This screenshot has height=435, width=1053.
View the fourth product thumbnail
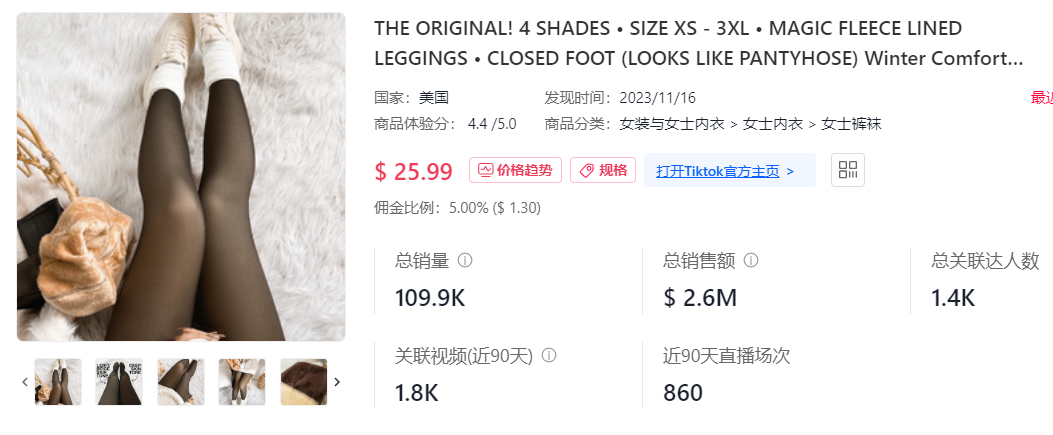pos(242,382)
